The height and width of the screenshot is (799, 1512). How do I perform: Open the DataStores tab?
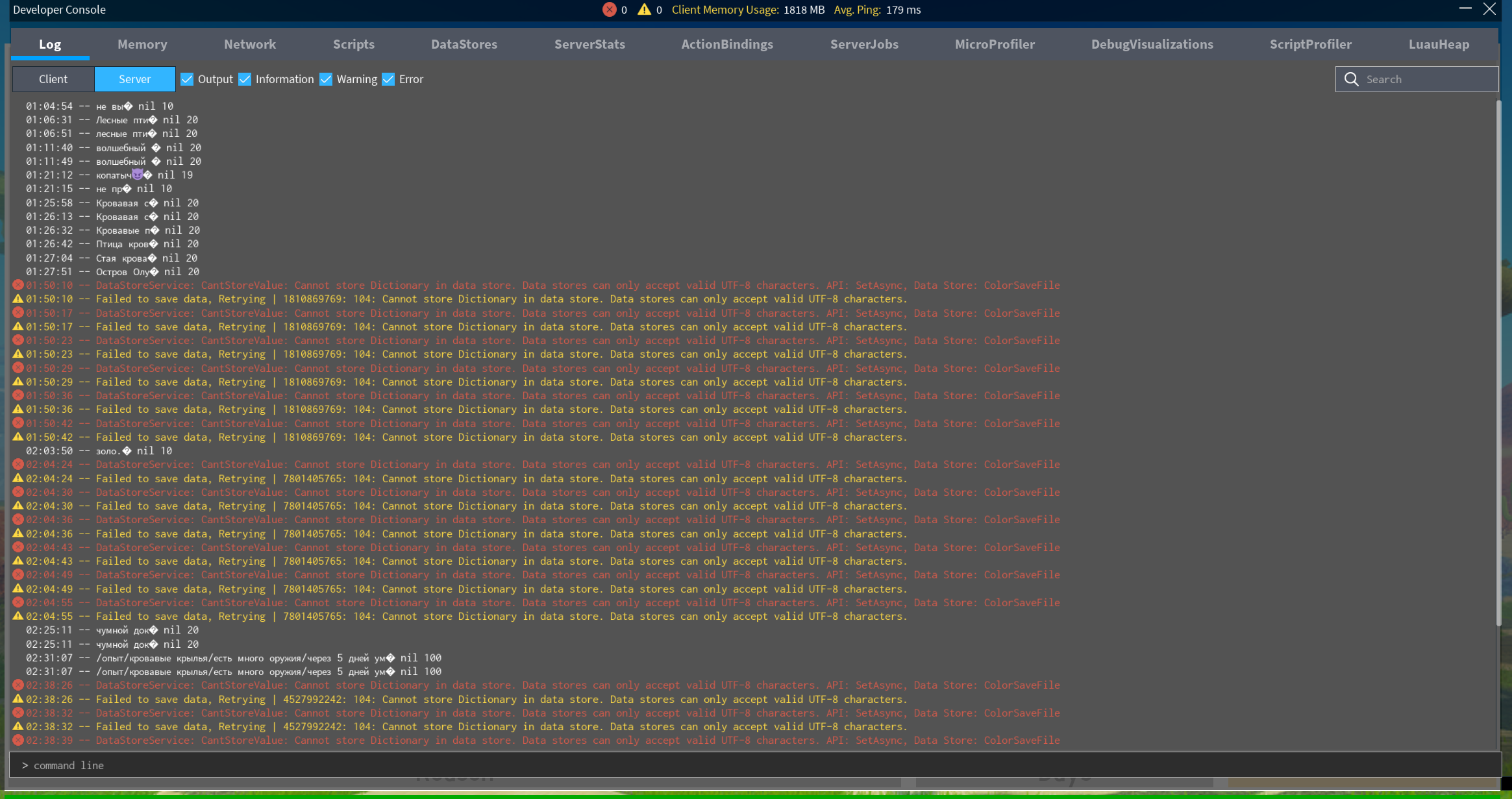pos(464,43)
